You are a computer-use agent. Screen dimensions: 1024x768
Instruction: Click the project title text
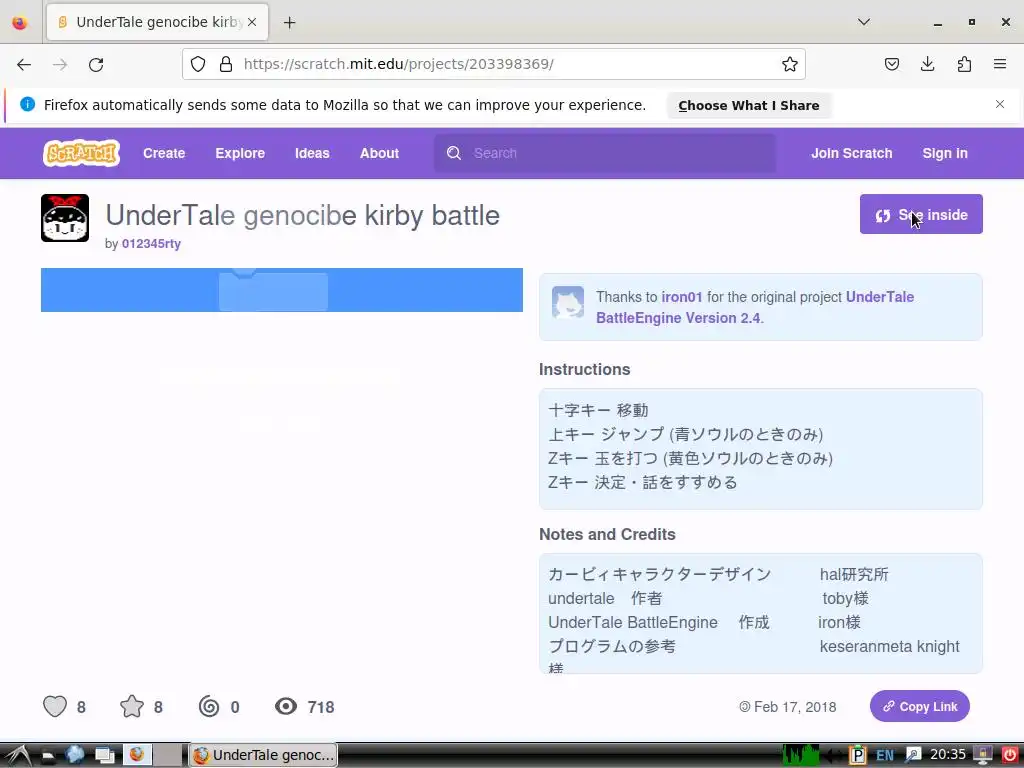(x=302, y=215)
